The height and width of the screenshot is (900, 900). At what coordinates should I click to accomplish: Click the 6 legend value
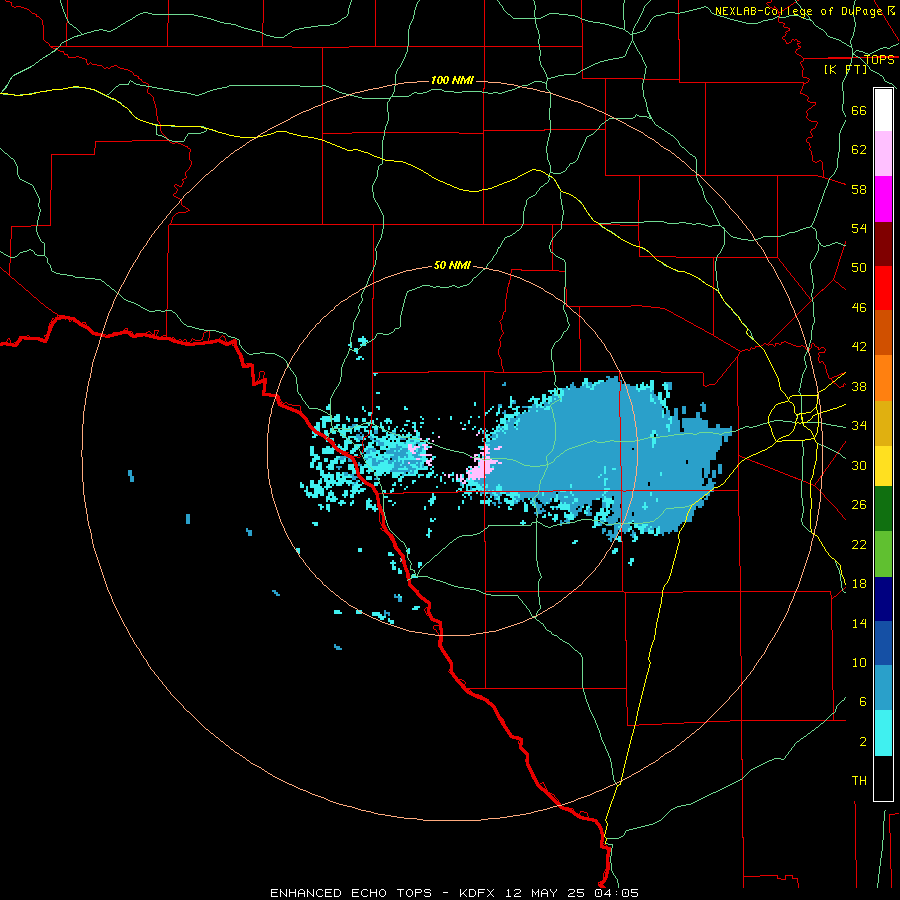coord(862,702)
